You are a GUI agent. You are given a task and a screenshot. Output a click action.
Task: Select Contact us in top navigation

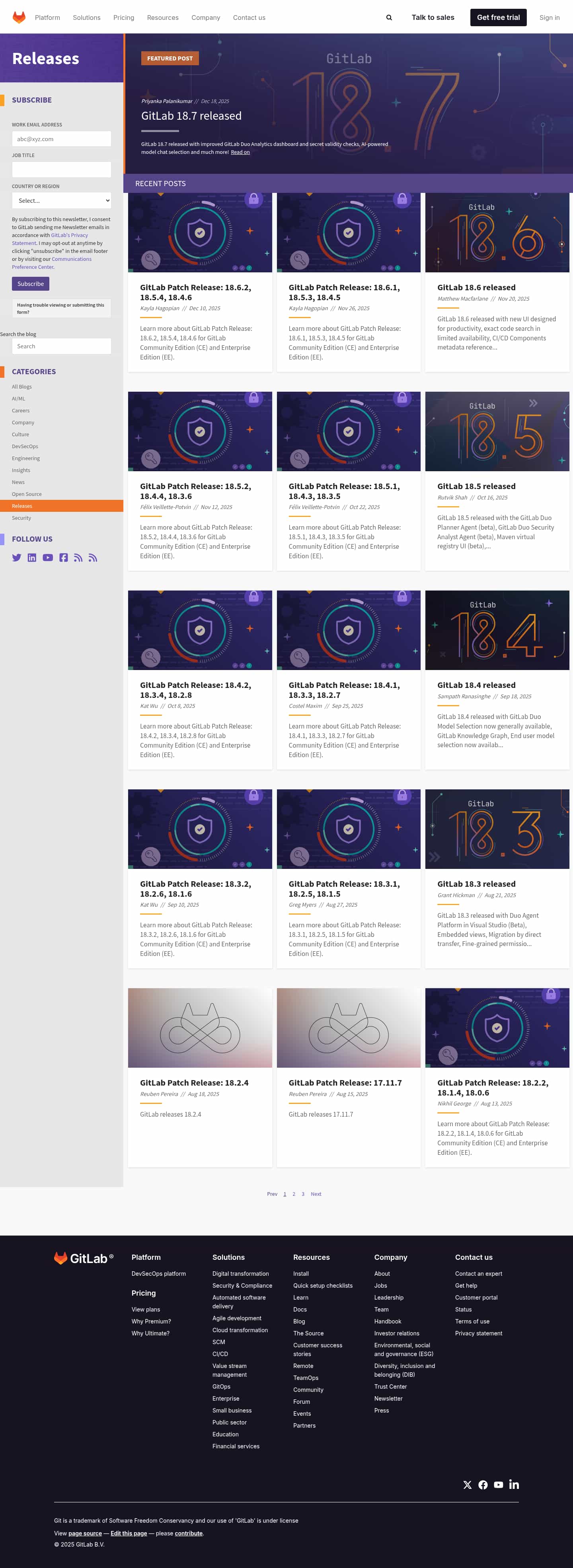click(x=249, y=17)
